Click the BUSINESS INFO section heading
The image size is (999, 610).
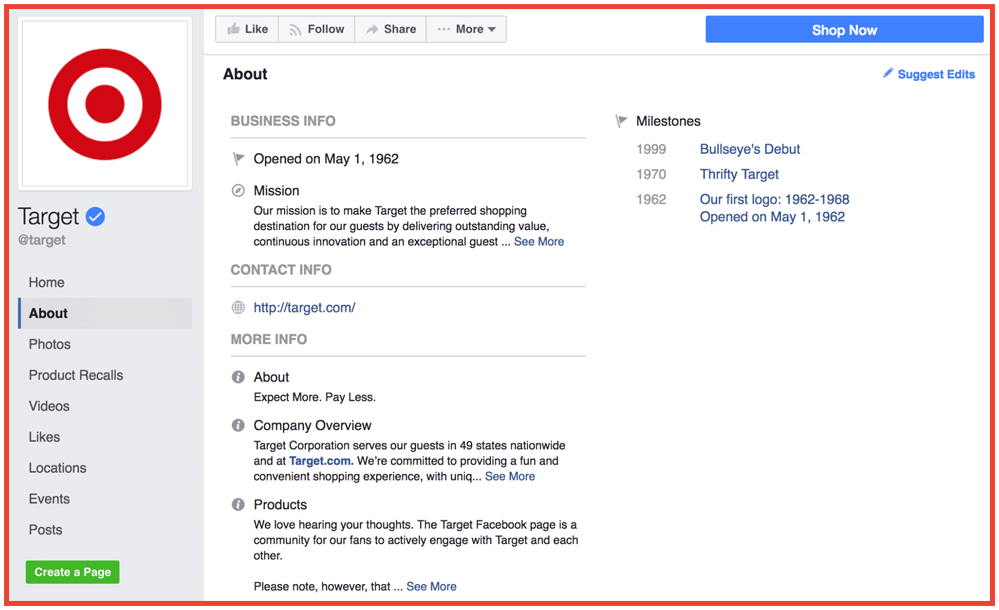pyautogui.click(x=283, y=121)
